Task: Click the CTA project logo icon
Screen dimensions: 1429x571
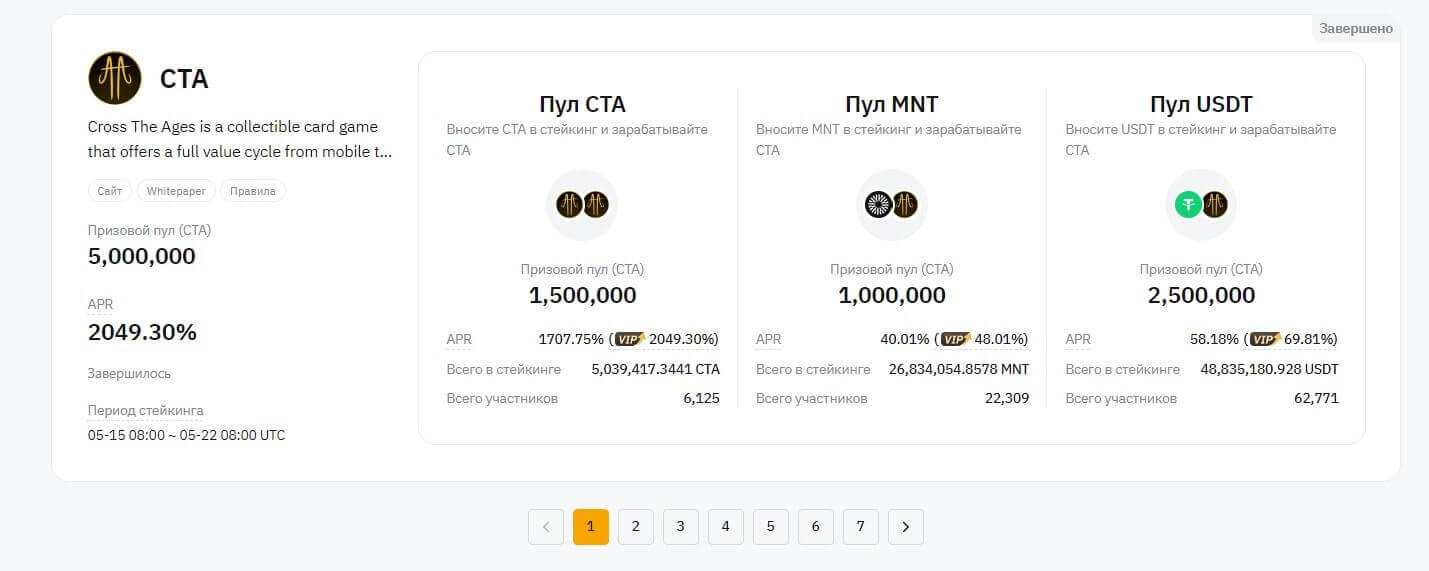Action: tap(115, 78)
